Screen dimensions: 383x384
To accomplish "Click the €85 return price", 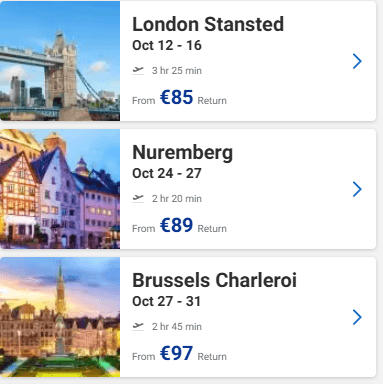I will click(x=176, y=97).
